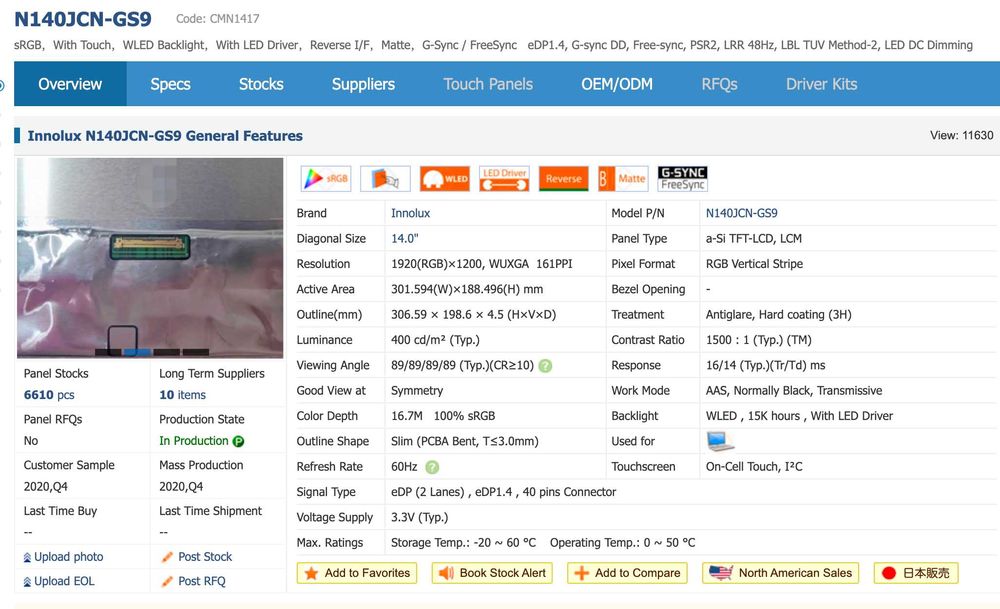Screen dimensions: 1000x609
Task: Click the Post Stock link
Action: pos(197,557)
